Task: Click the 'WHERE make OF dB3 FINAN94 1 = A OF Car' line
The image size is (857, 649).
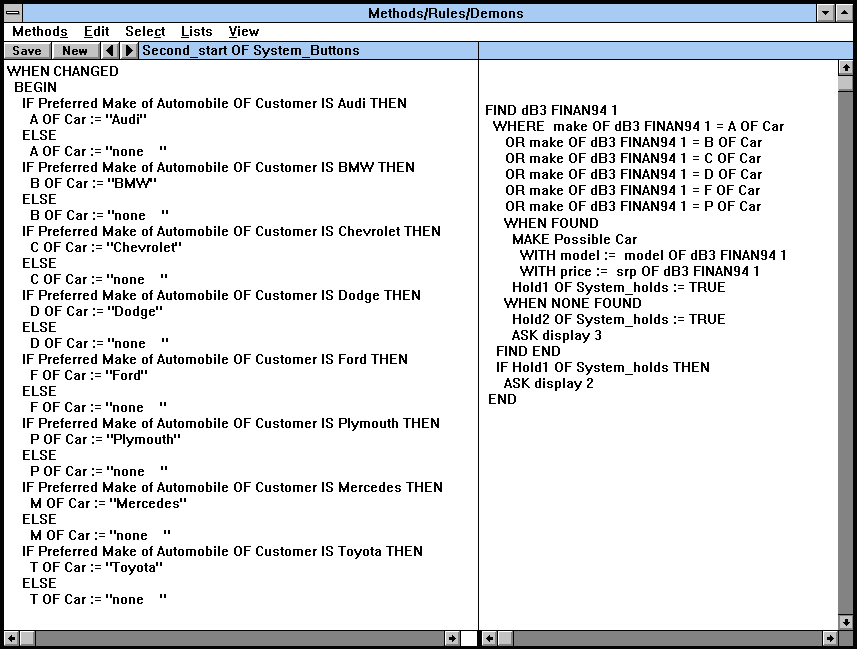Action: pyautogui.click(x=638, y=126)
